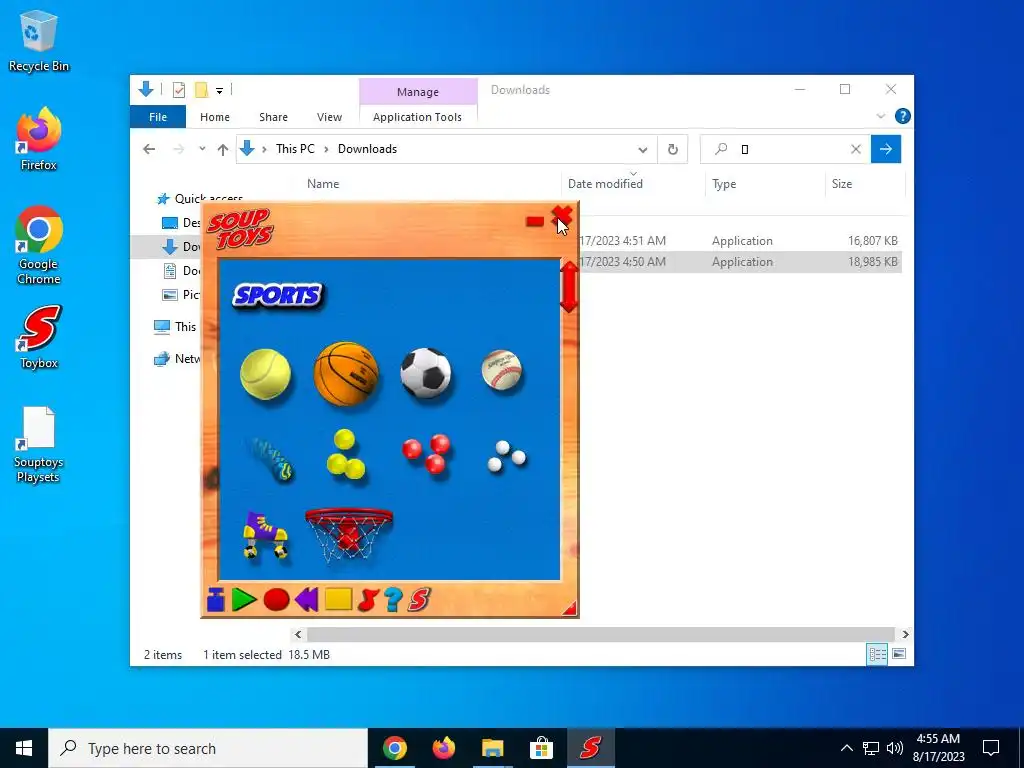Pick the baseball toy
1024x768 pixels.
click(x=502, y=370)
